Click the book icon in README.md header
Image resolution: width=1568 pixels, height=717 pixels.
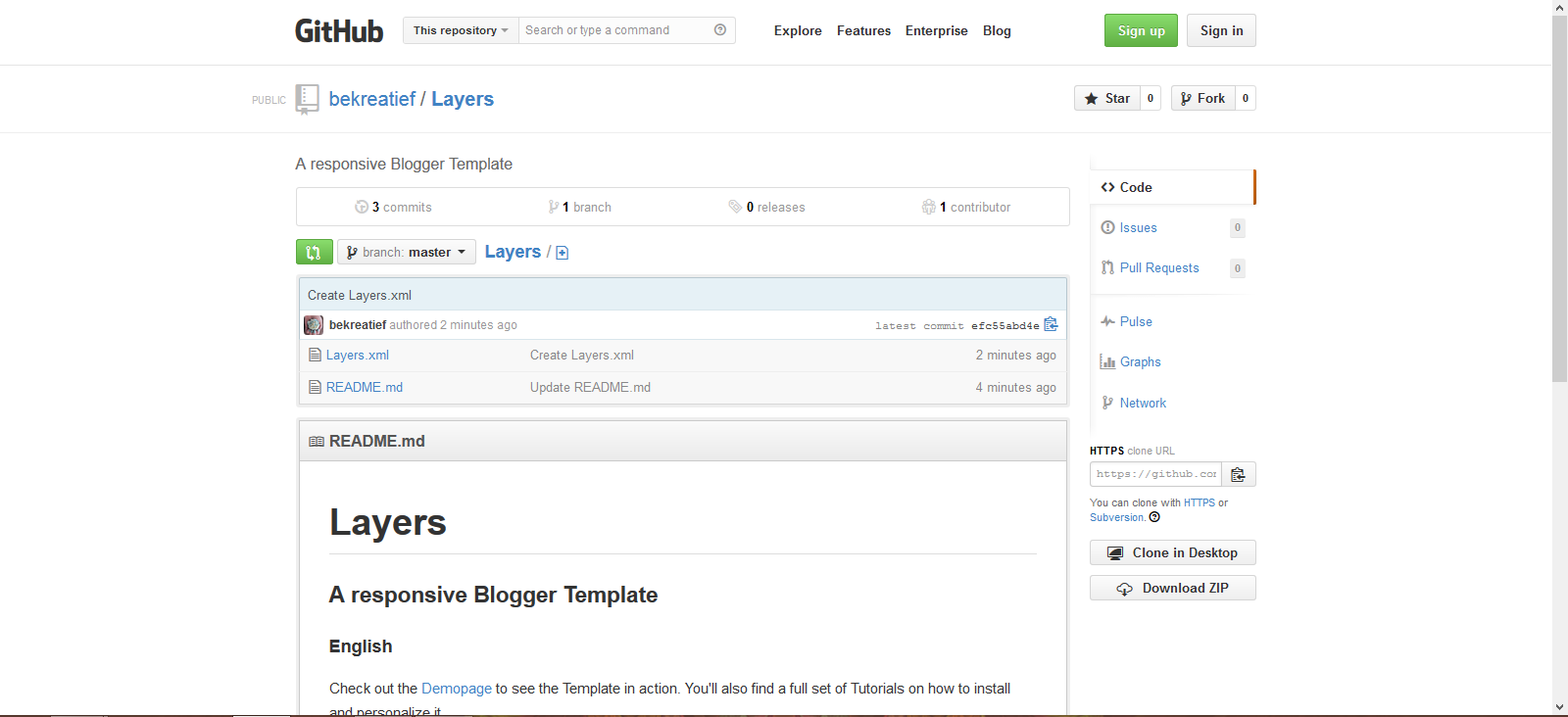coord(316,442)
